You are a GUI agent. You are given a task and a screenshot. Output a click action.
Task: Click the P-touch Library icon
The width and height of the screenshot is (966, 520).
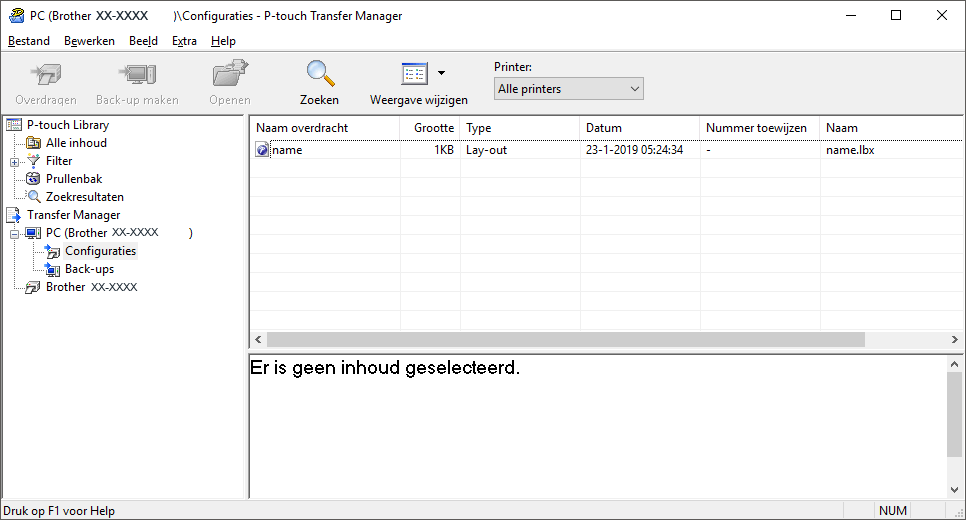pos(14,125)
